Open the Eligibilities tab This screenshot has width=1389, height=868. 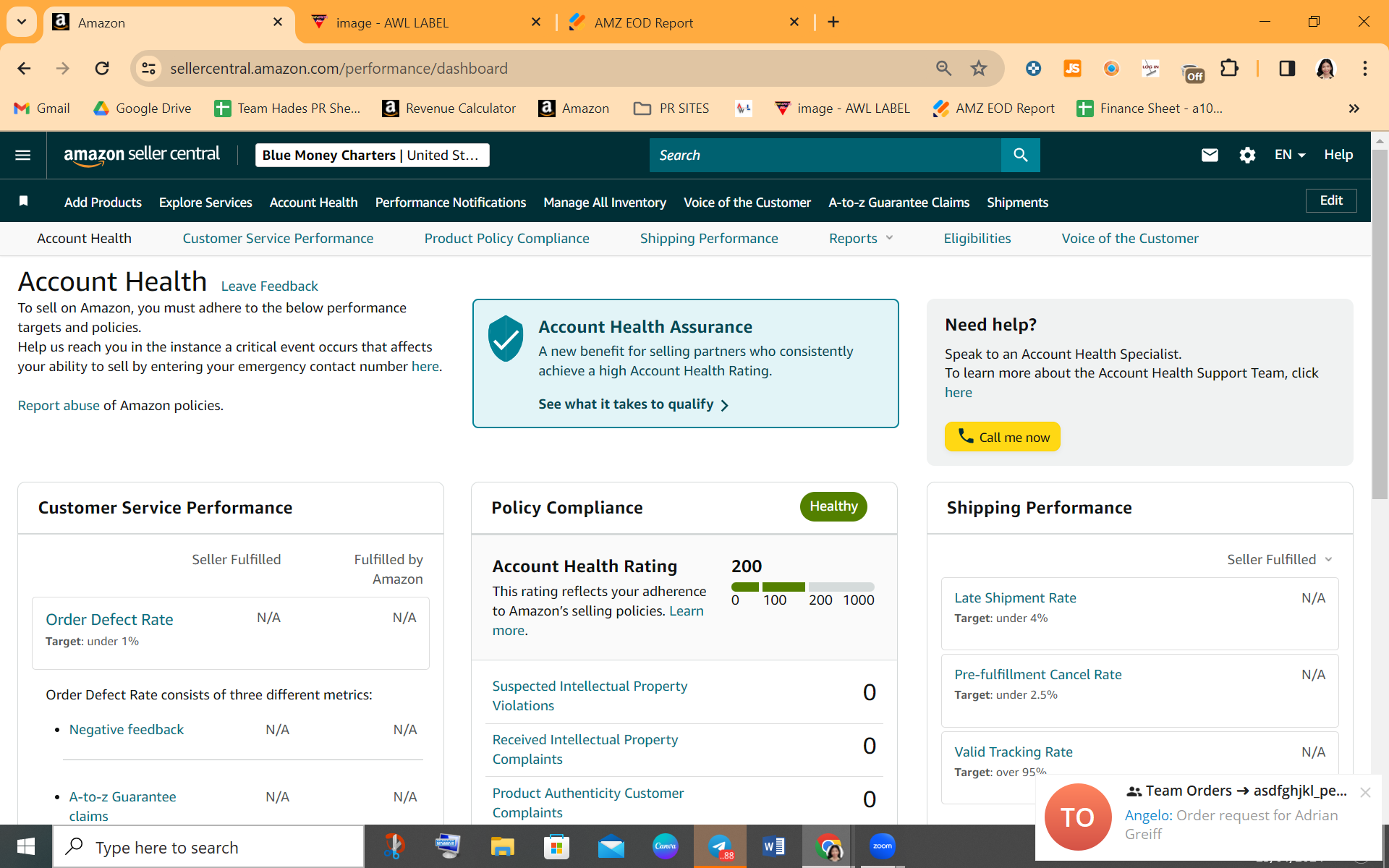[977, 239]
